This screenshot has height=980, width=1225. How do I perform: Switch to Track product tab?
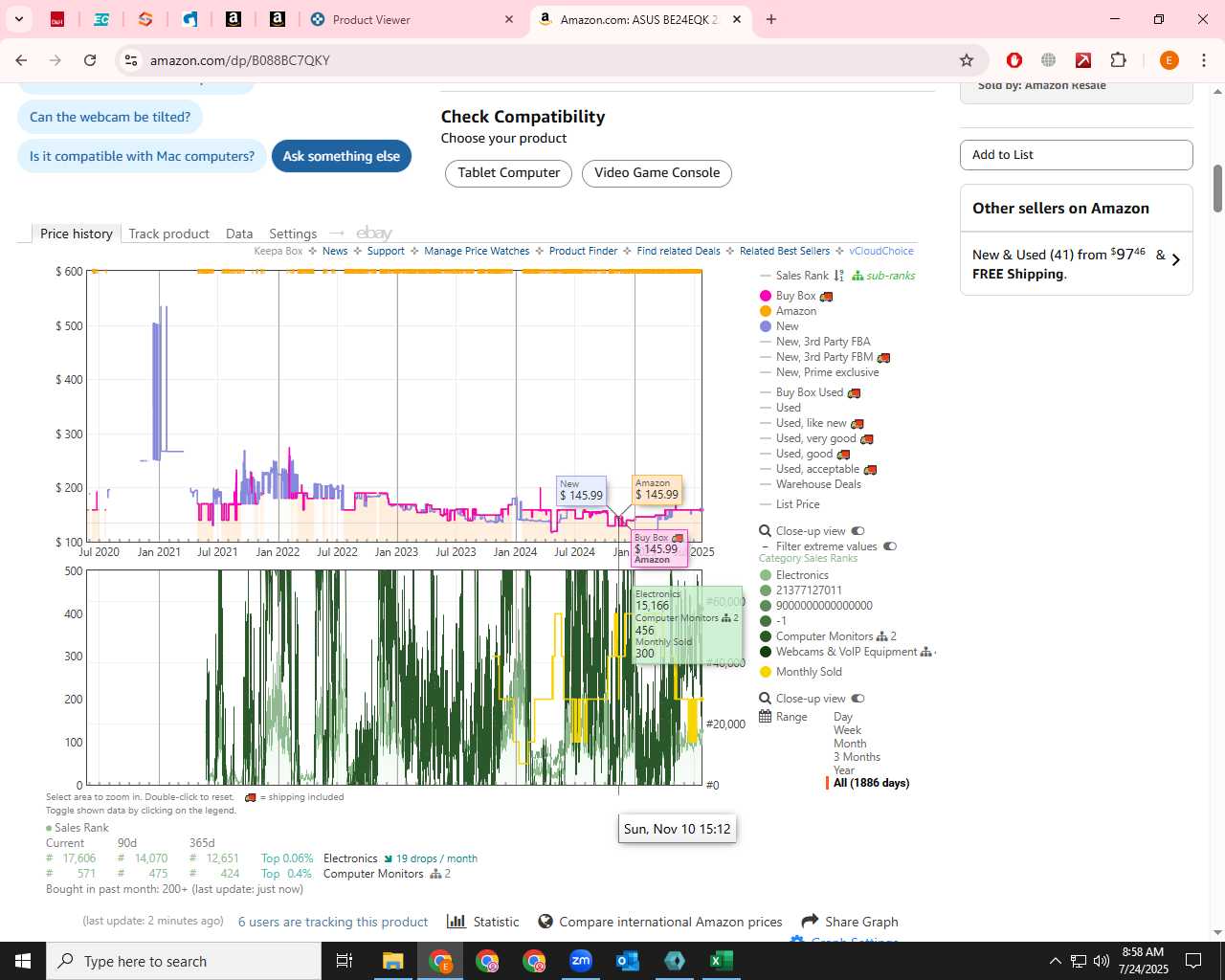click(168, 234)
